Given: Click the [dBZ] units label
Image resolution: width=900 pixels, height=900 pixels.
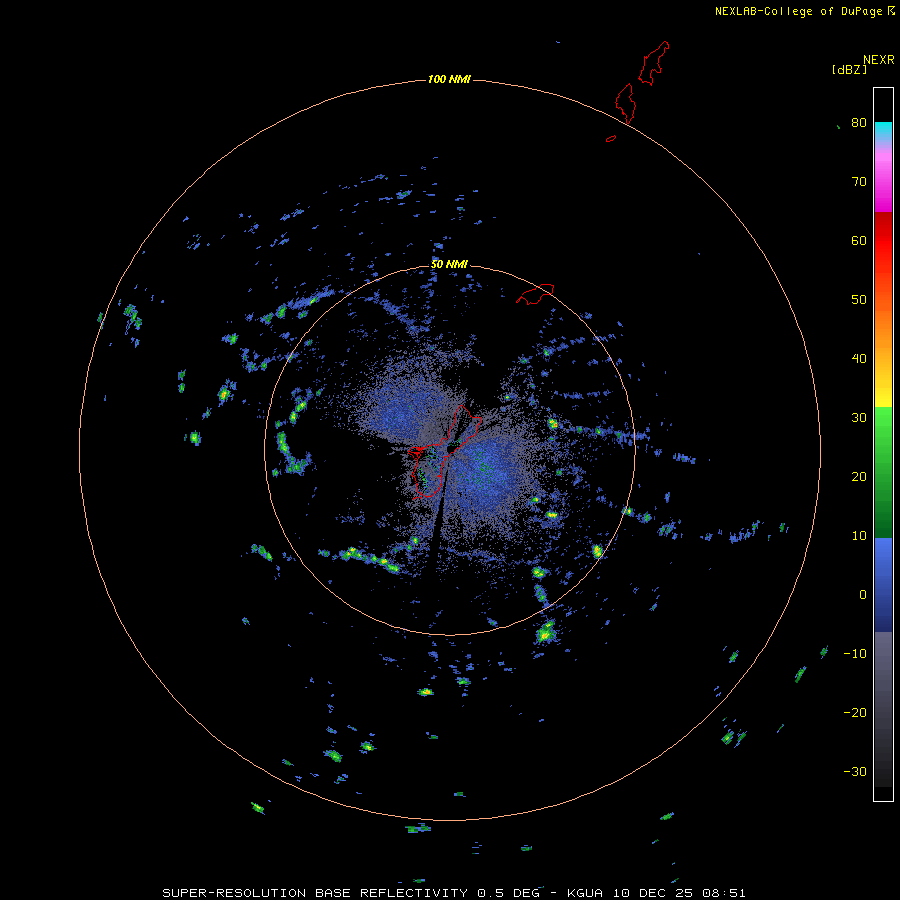Looking at the screenshot, I should coord(849,70).
